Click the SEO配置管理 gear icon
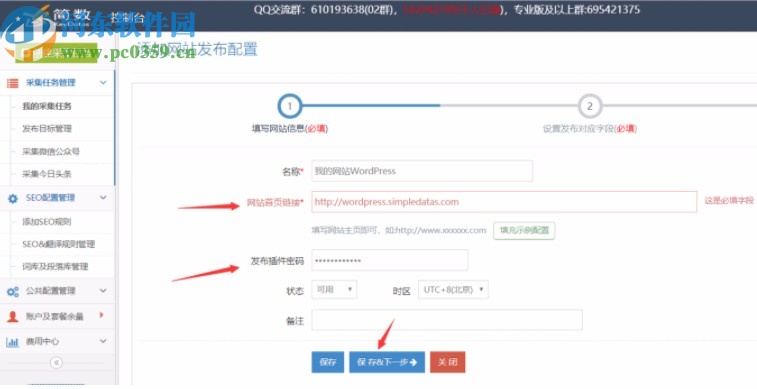This screenshot has width=757, height=389. click(13, 198)
